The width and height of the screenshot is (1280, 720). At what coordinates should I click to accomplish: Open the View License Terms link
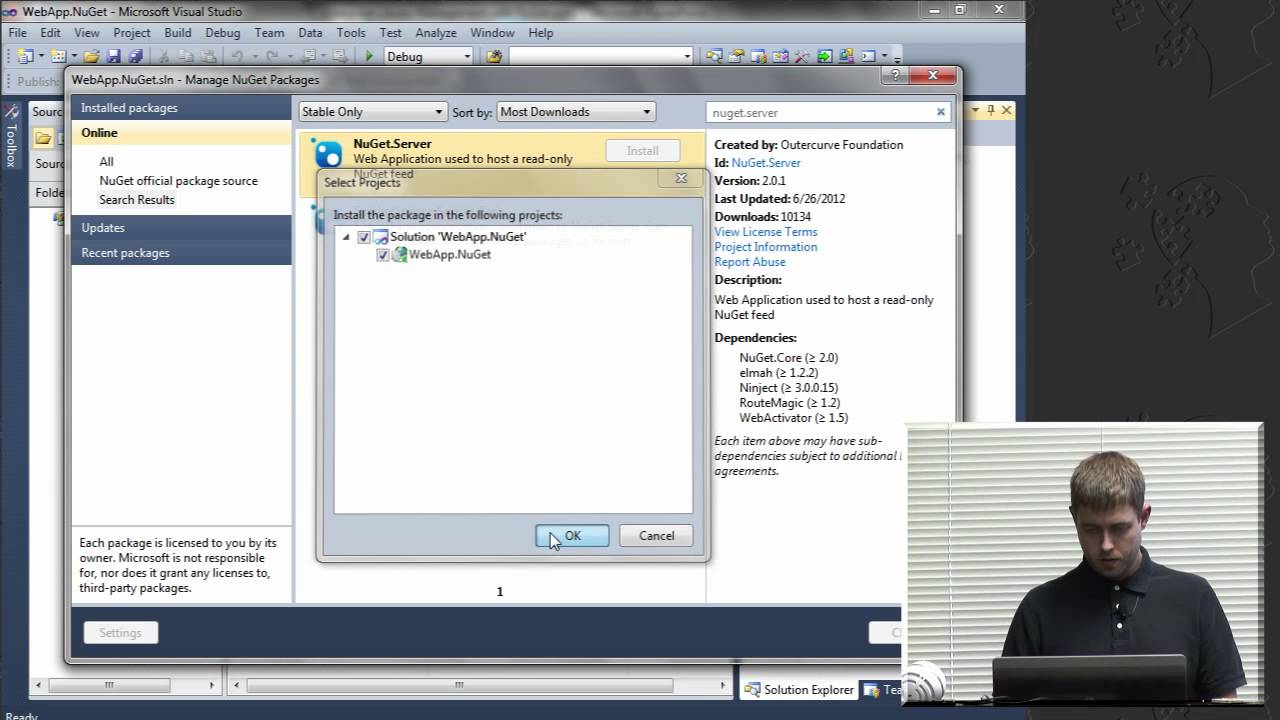(766, 232)
